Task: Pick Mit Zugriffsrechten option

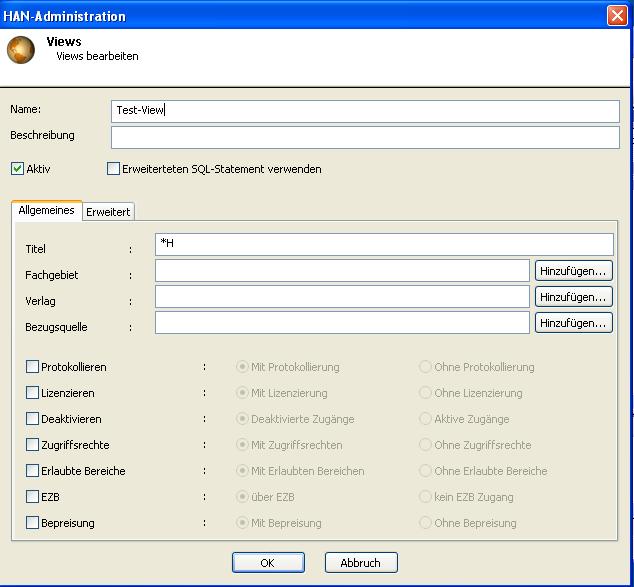Action: (x=242, y=445)
